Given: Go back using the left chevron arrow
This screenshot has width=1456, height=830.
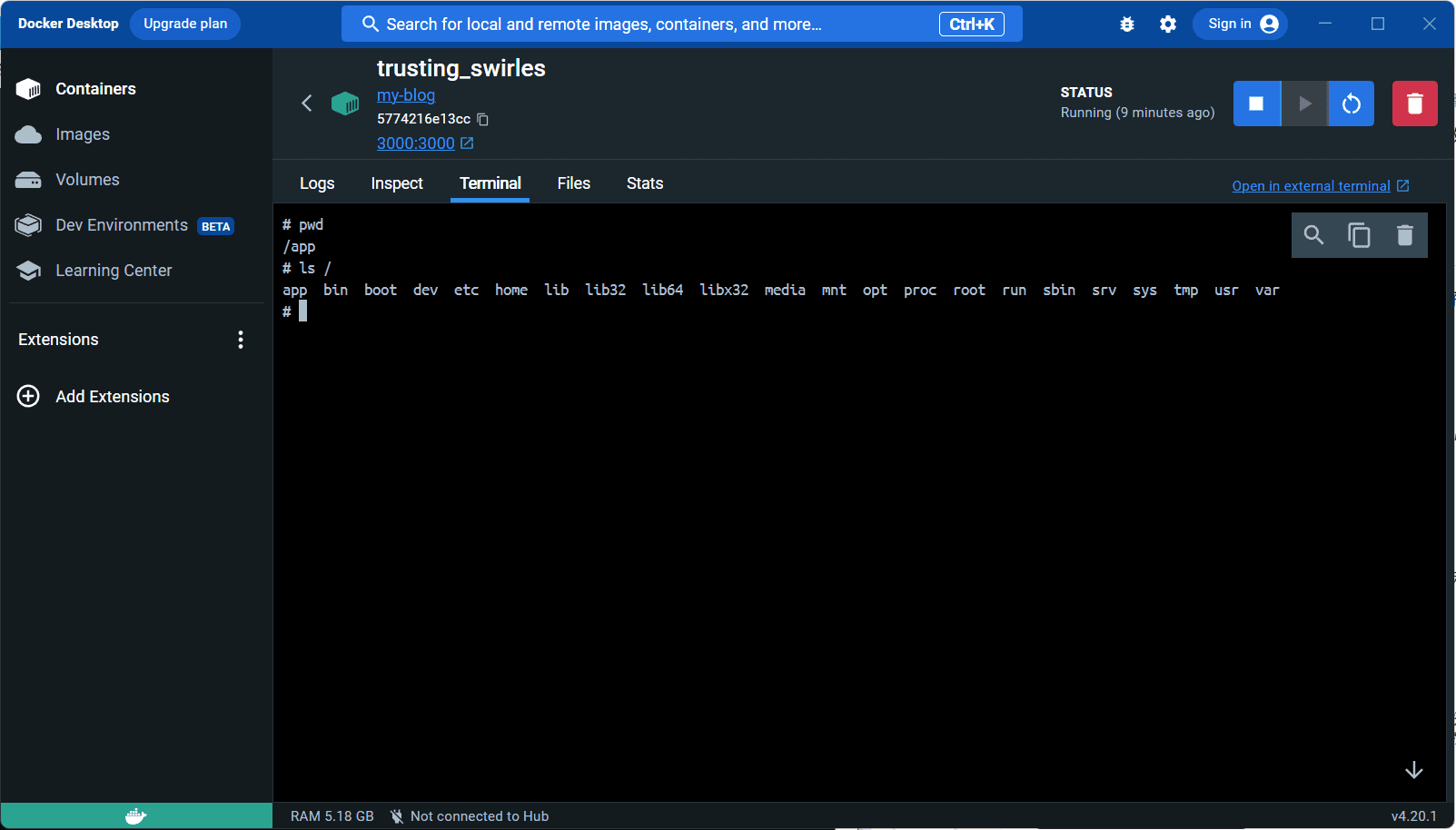Looking at the screenshot, I should [x=307, y=104].
